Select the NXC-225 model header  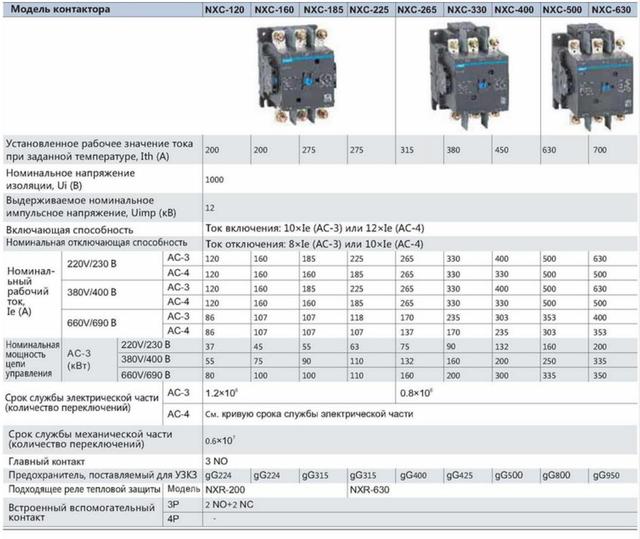tap(369, 11)
